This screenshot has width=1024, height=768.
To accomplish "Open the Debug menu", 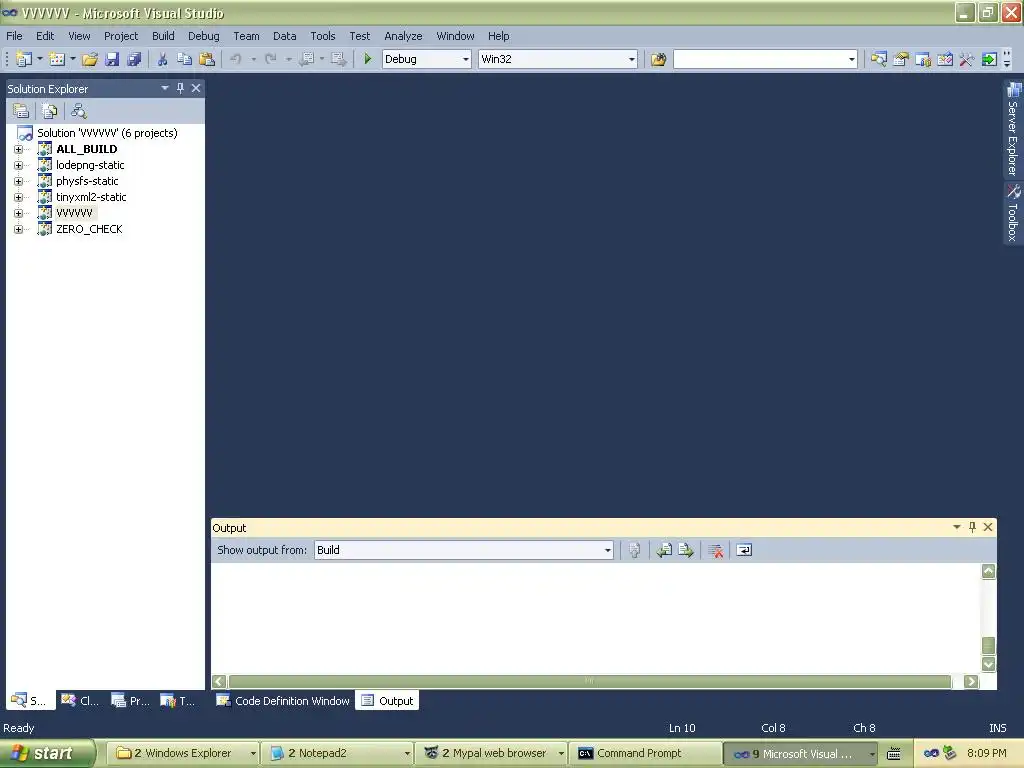I will pyautogui.click(x=204, y=36).
